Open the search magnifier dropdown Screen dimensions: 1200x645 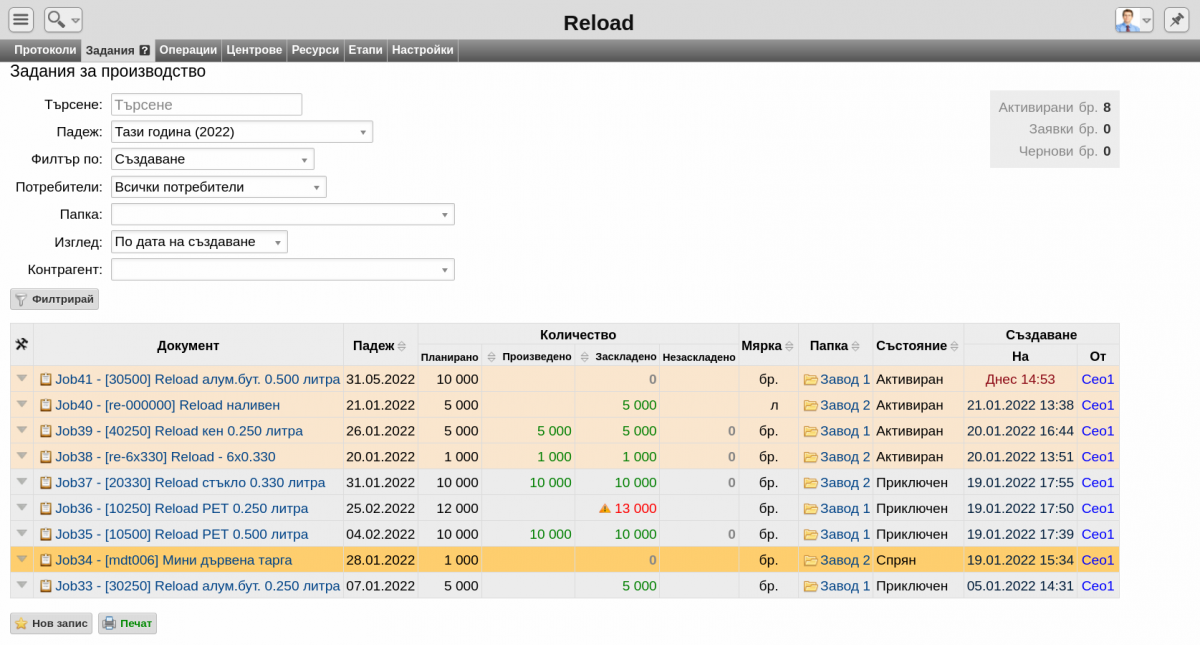click(63, 20)
